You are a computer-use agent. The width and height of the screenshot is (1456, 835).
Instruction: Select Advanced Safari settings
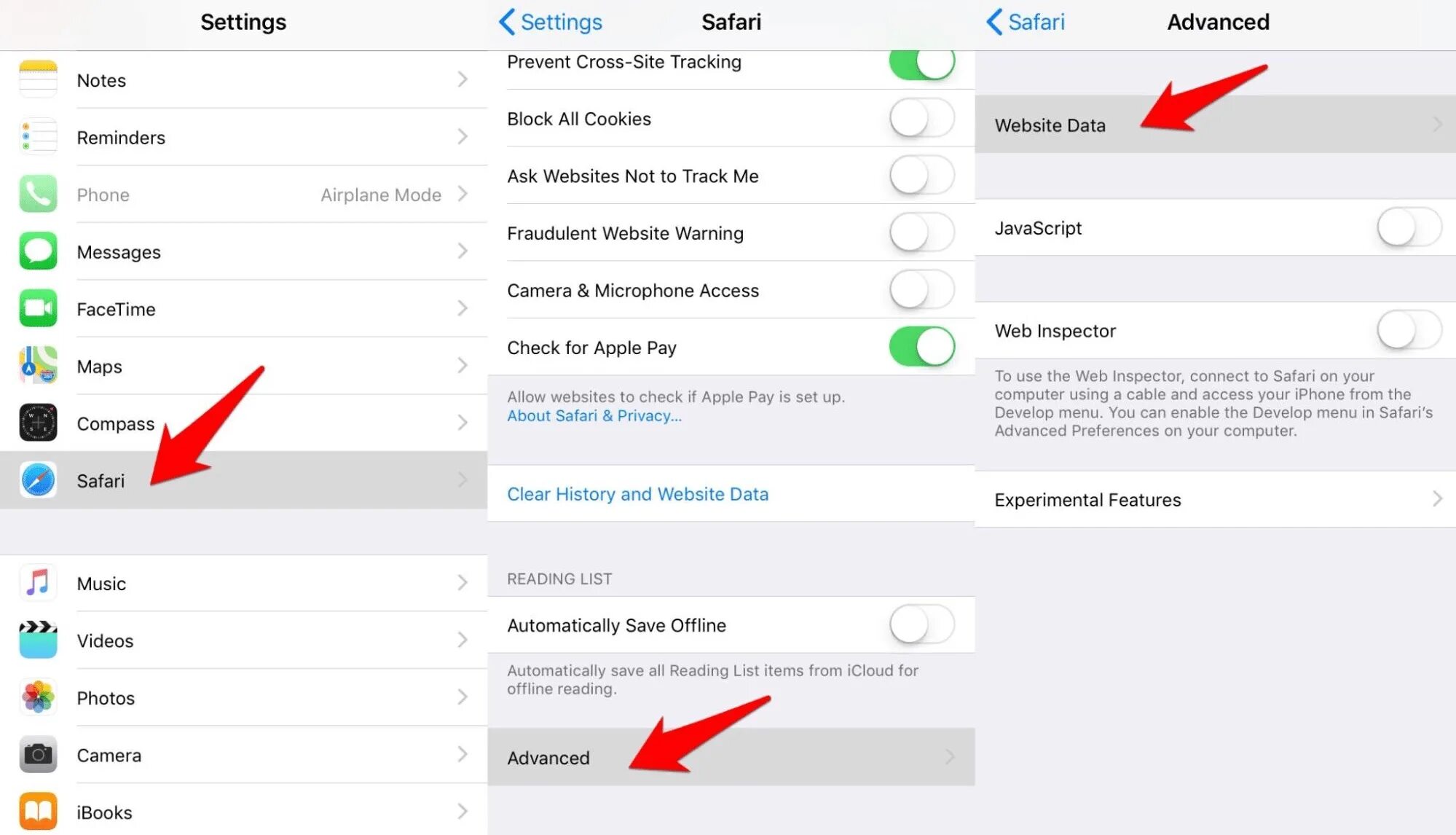731,758
